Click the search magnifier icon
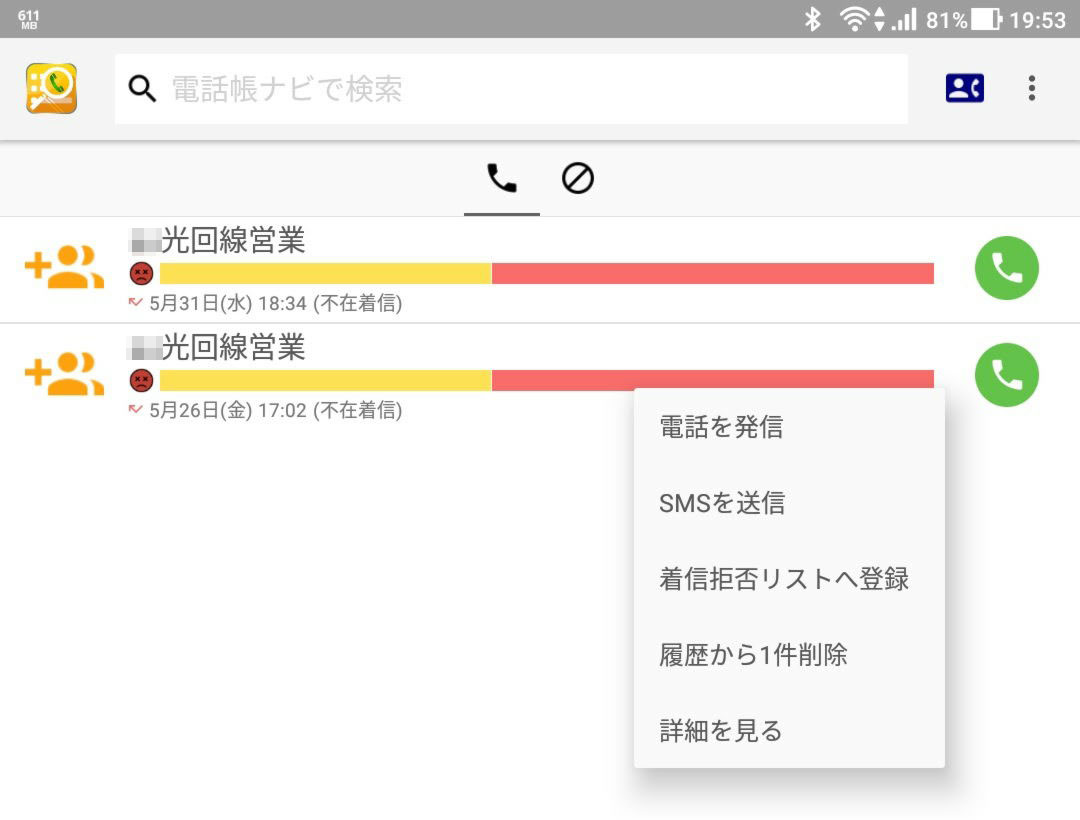Image resolution: width=1080 pixels, height=820 pixels. click(x=142, y=89)
